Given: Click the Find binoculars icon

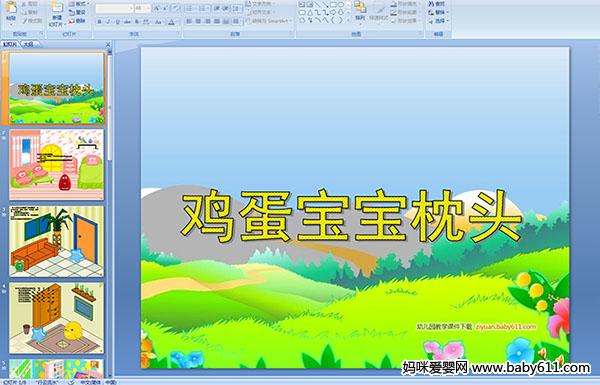Looking at the screenshot, I should (x=431, y=4).
